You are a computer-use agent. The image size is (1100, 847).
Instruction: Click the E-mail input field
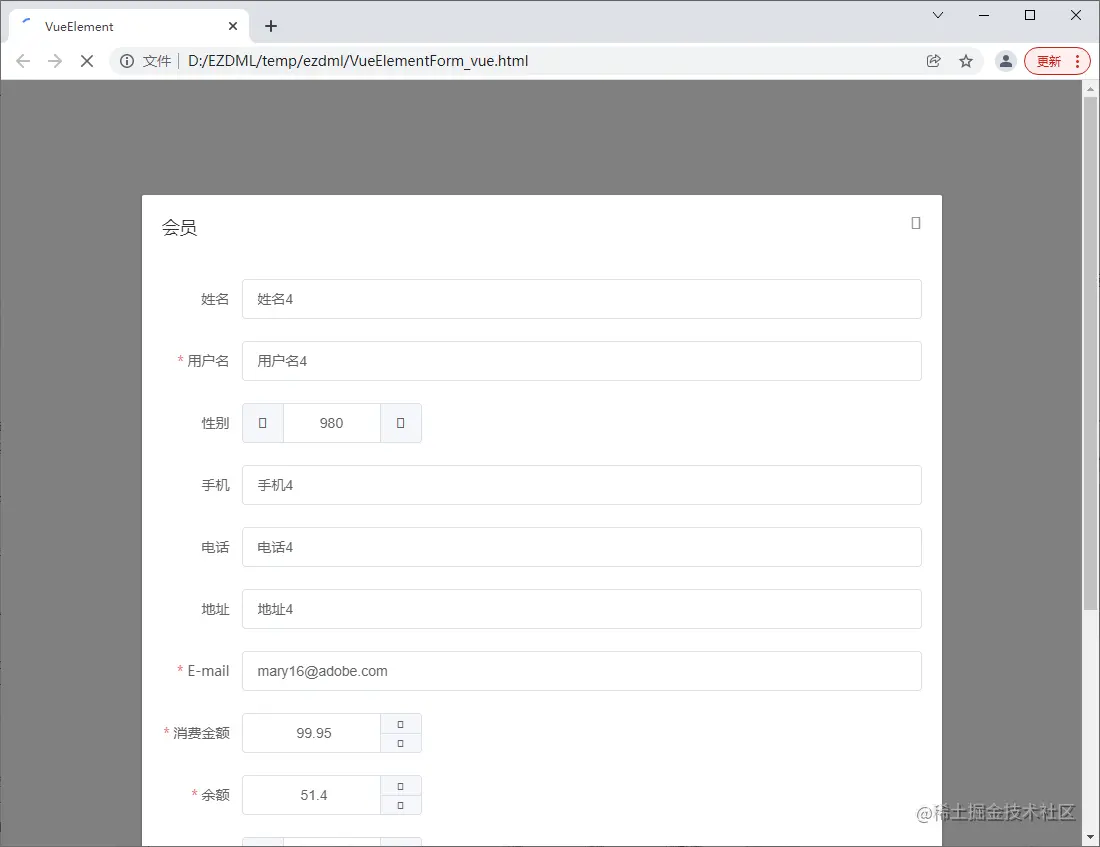(582, 671)
